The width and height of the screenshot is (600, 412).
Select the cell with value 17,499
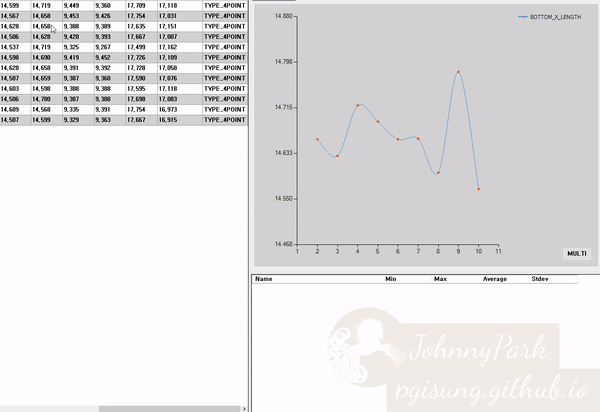(142, 47)
